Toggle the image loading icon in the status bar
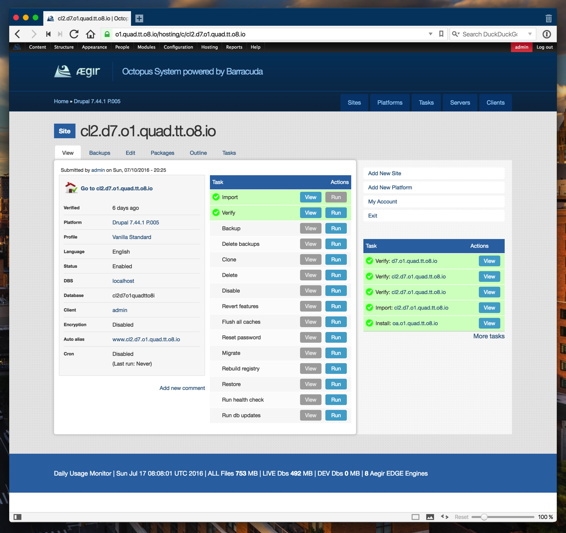 430,517
